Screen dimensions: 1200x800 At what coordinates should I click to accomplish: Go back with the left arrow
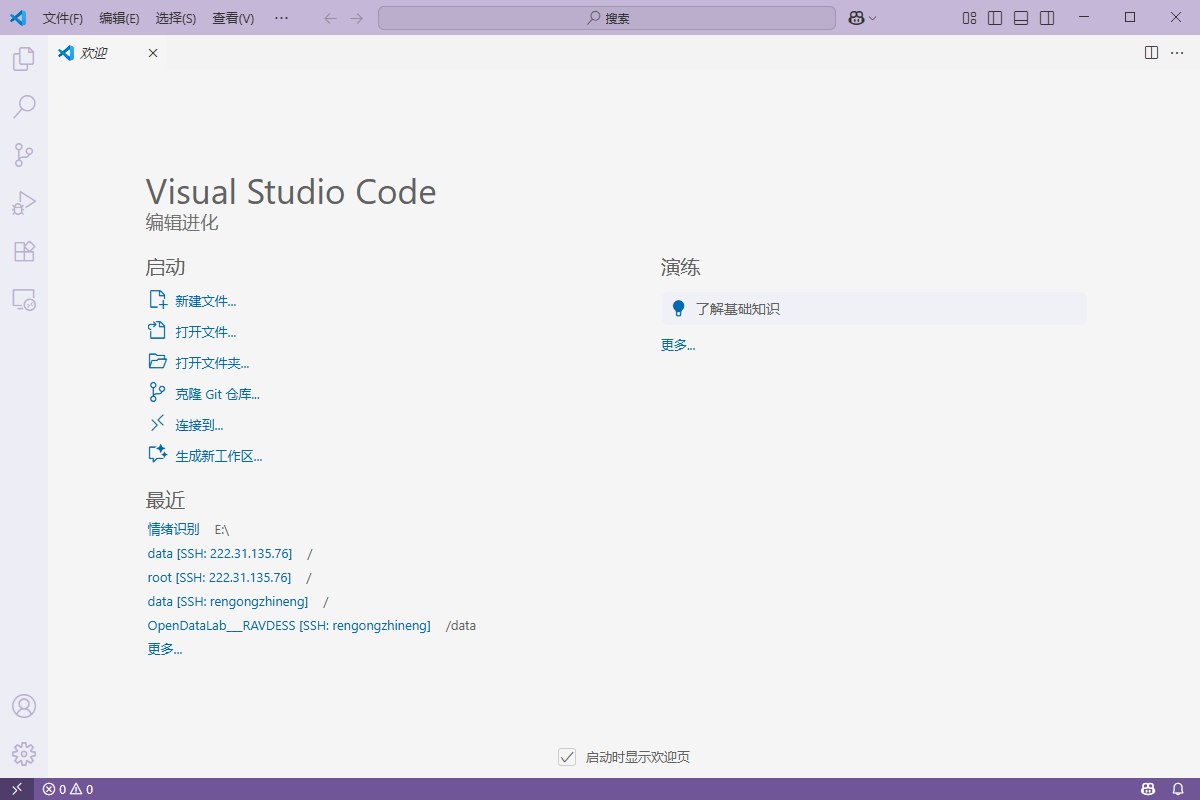pos(330,18)
